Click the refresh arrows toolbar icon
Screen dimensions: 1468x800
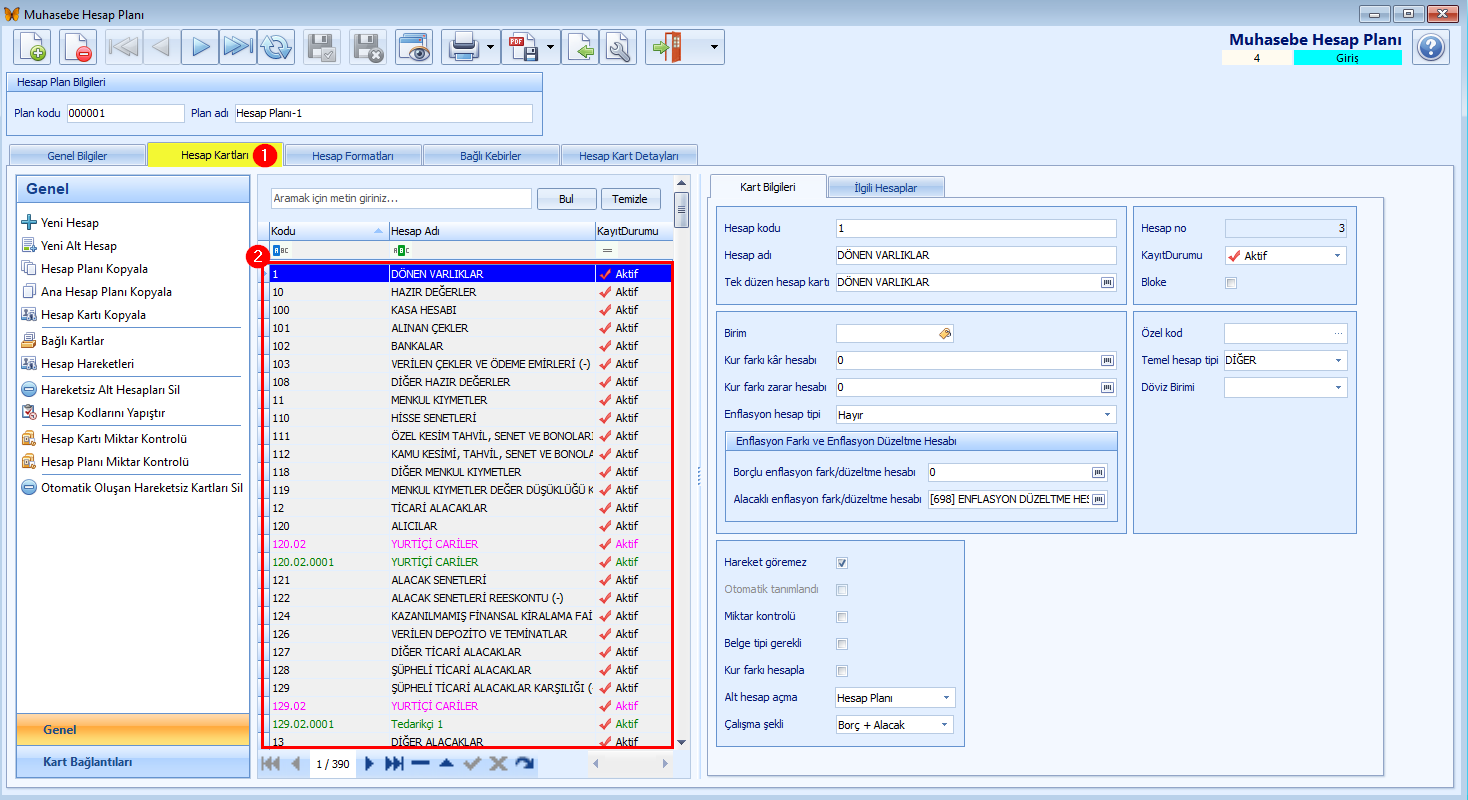pos(276,47)
